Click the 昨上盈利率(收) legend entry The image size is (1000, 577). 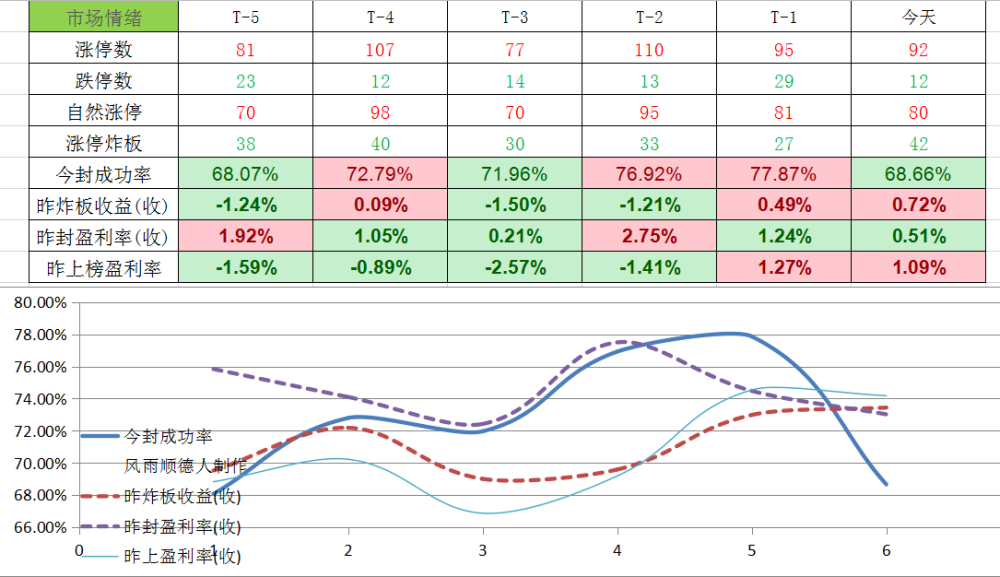(x=161, y=556)
